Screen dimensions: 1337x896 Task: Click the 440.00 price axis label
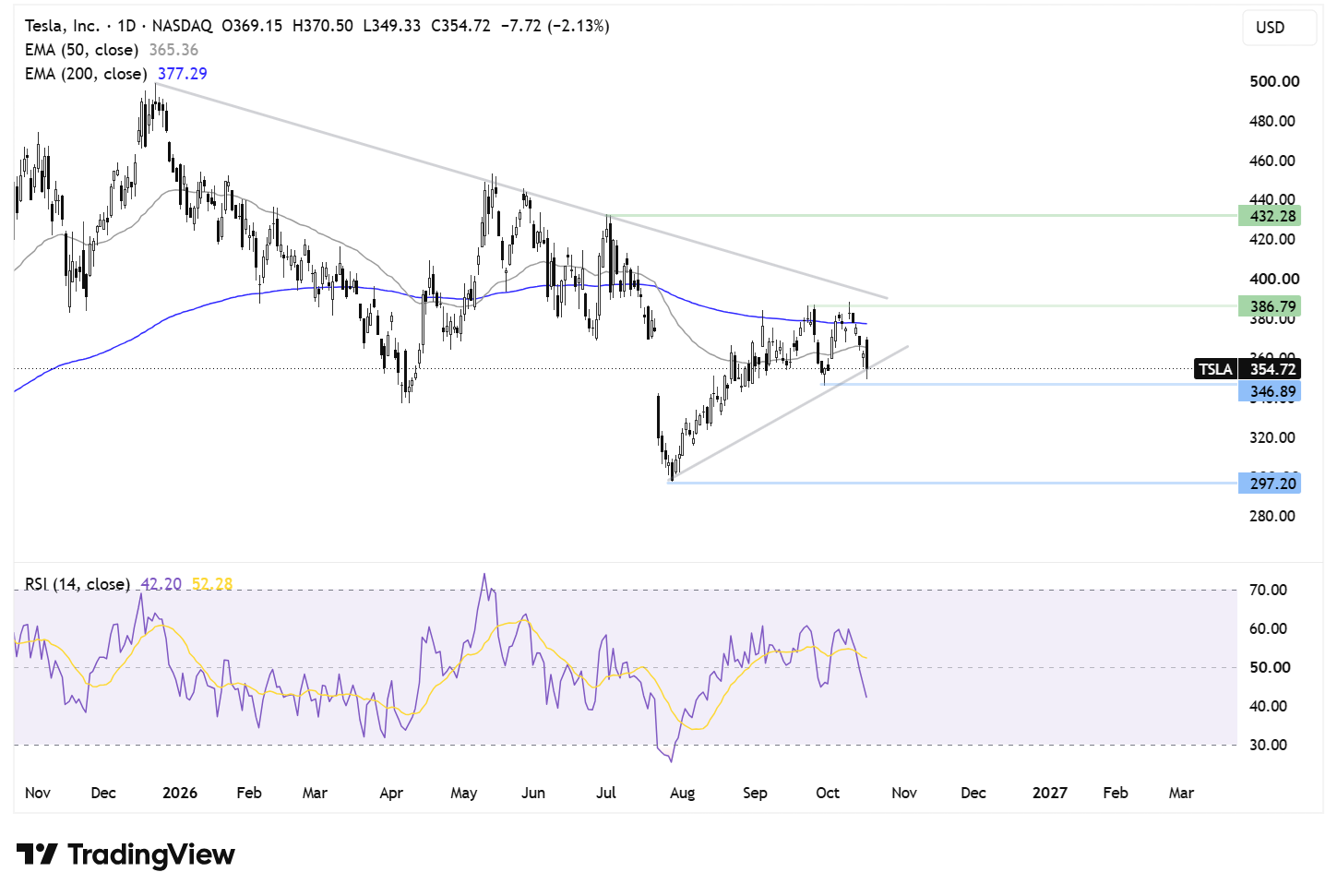pos(1272,199)
